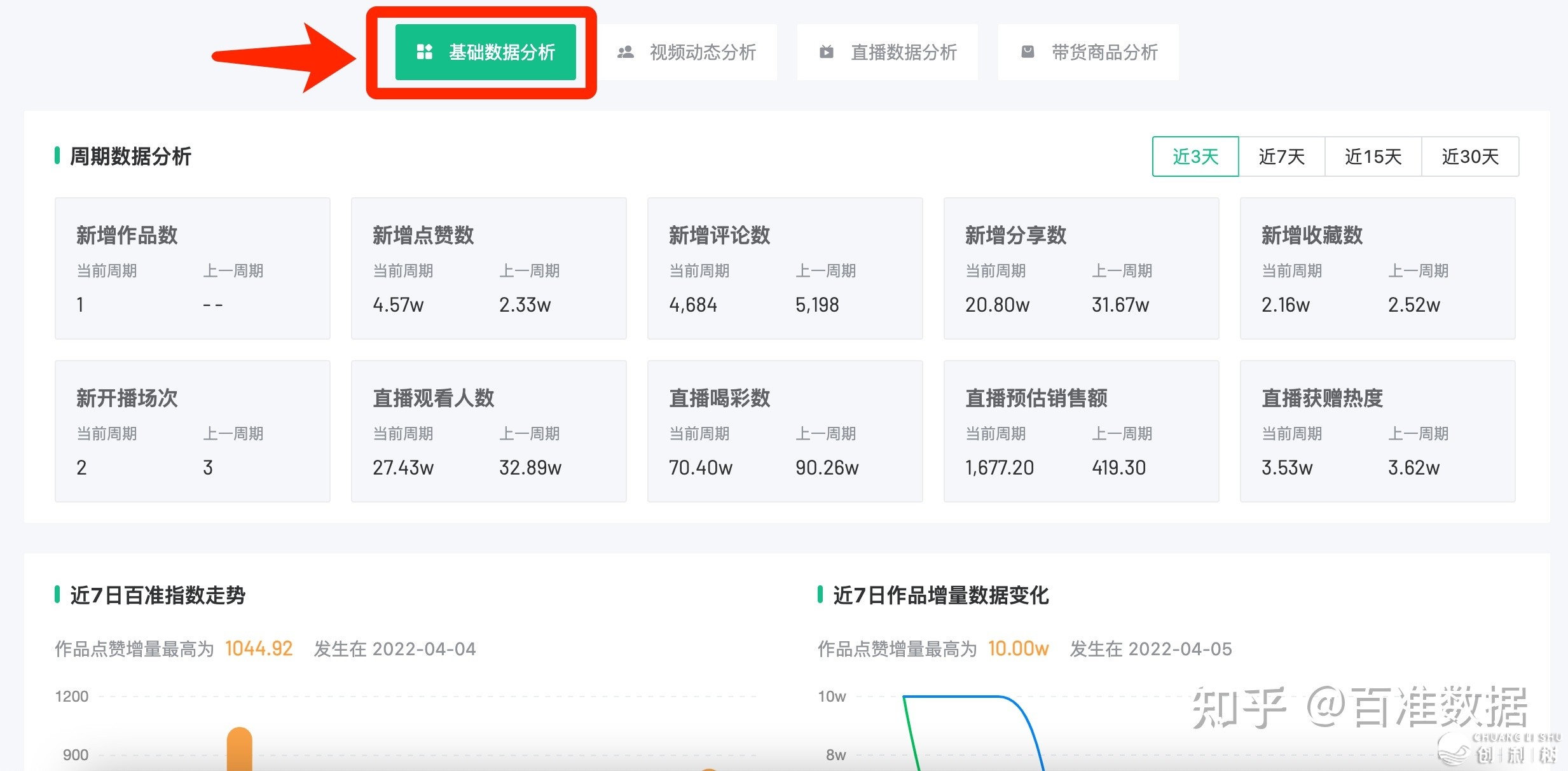Select the 近30天 period filter

[x=1470, y=156]
